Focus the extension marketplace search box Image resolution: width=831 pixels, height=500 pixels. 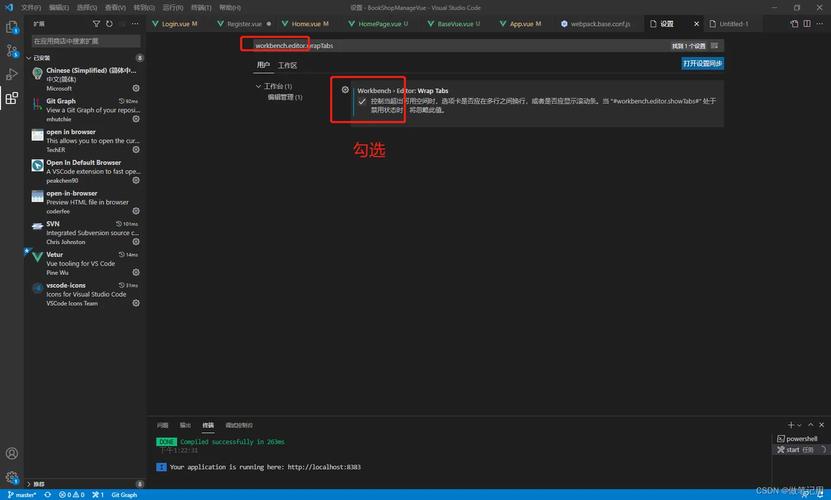[x=86, y=41]
